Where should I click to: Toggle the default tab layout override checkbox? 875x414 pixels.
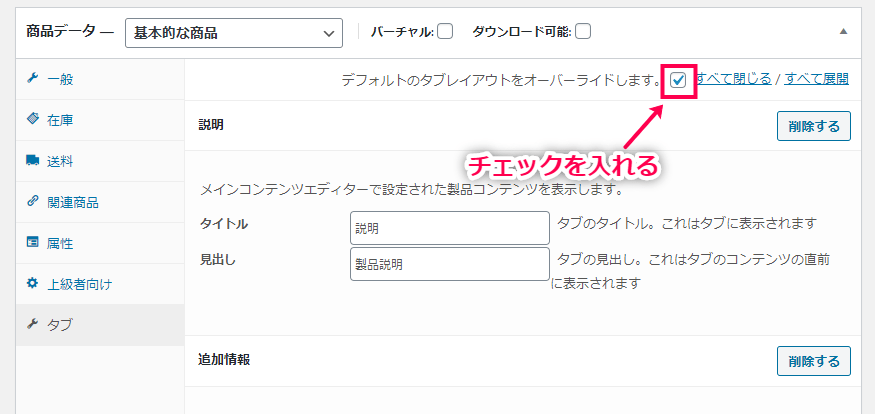678,80
